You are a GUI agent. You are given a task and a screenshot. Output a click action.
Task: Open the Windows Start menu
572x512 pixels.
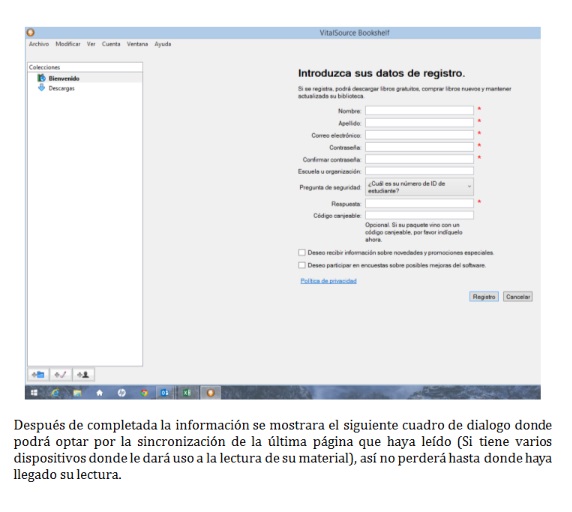click(34, 393)
